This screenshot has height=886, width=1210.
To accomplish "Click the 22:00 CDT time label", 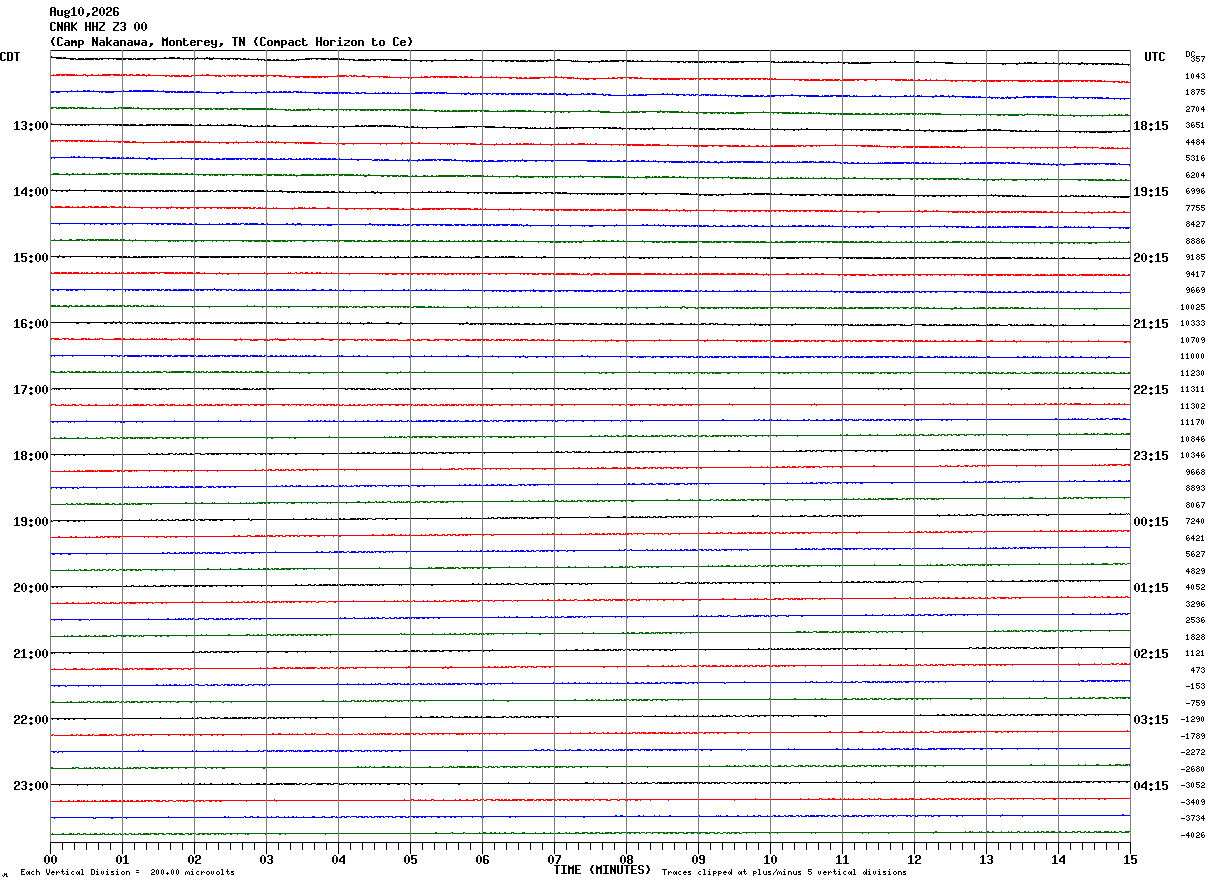I will tap(30, 720).
